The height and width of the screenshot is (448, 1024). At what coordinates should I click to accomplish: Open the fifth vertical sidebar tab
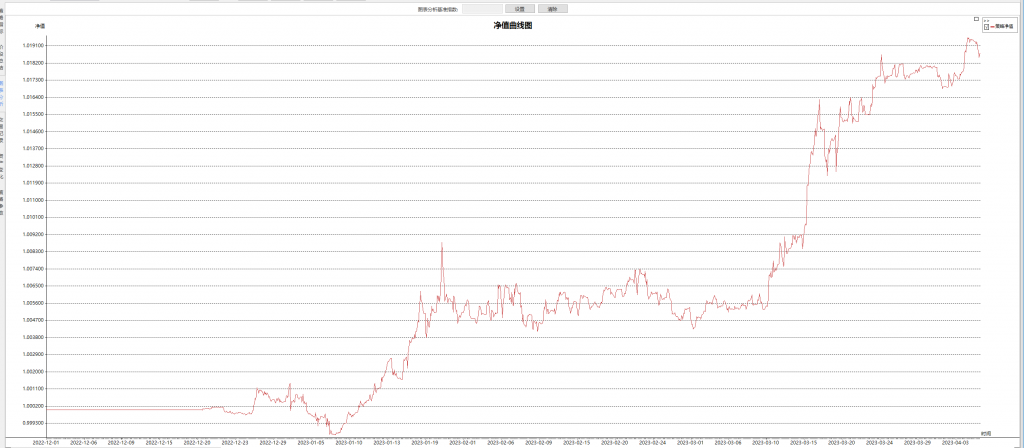click(x=2, y=164)
